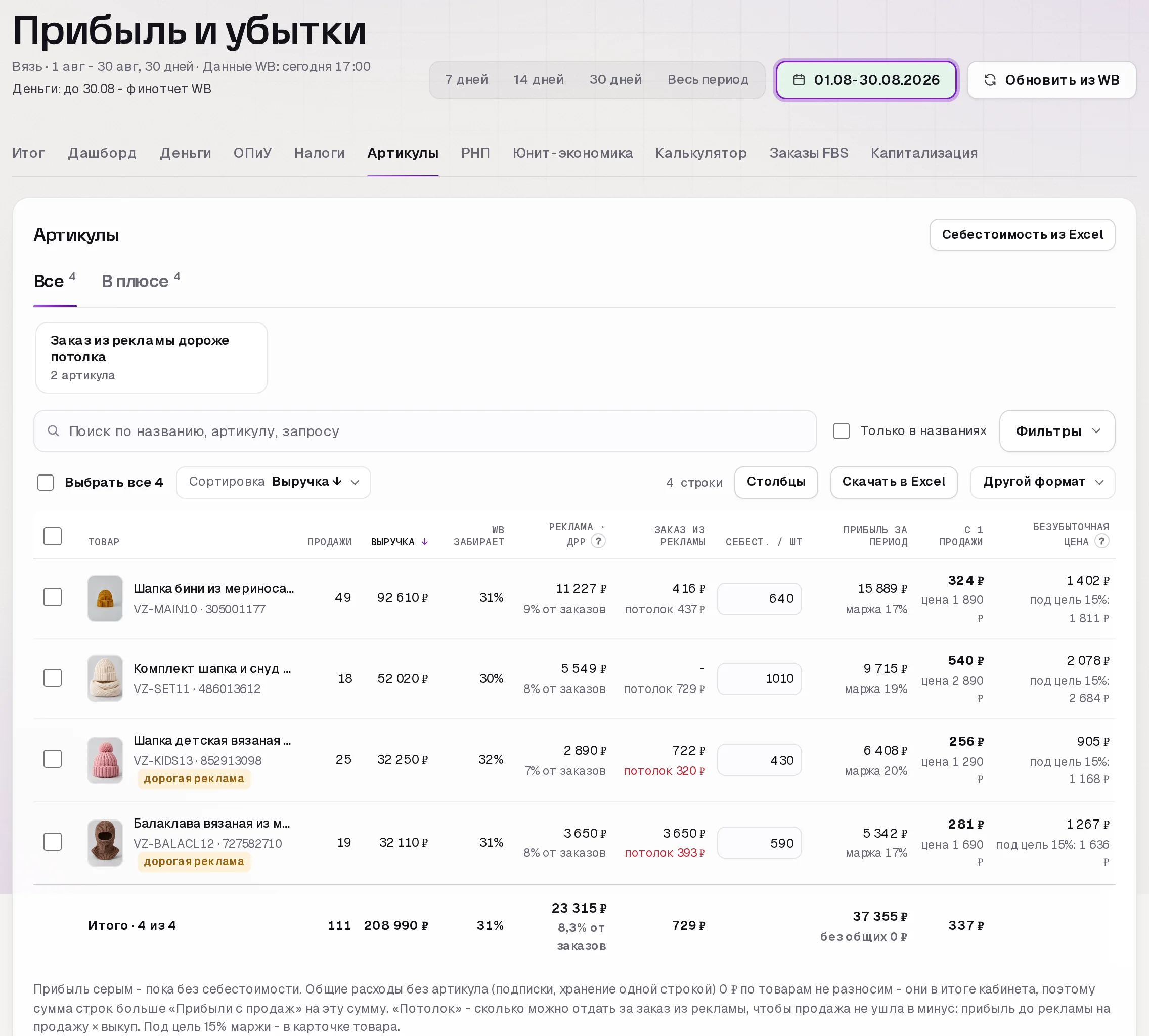Image resolution: width=1149 pixels, height=1036 pixels.
Task: Select row checkbox for VZ-SET11
Action: 53,677
